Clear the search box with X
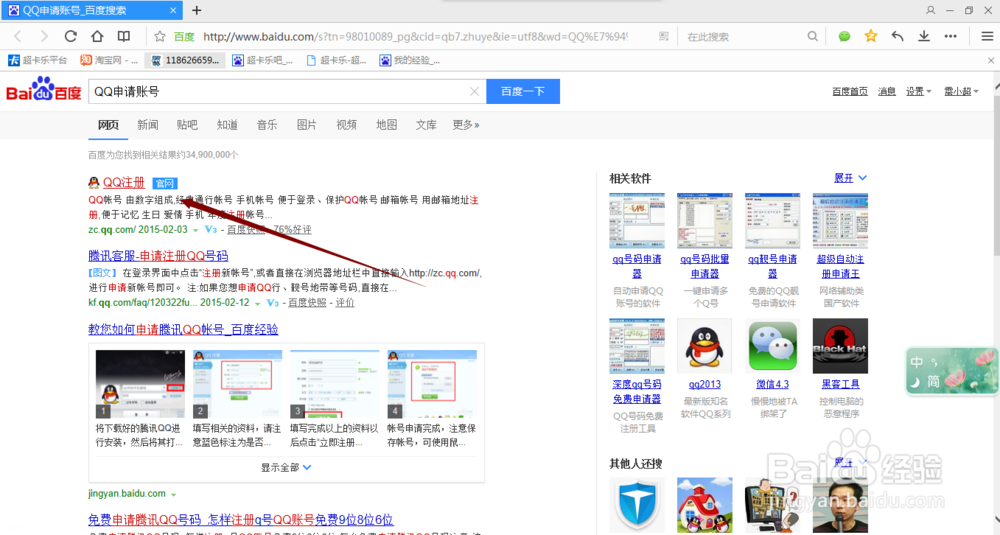Viewport: 1000px width, 535px height. 474,92
